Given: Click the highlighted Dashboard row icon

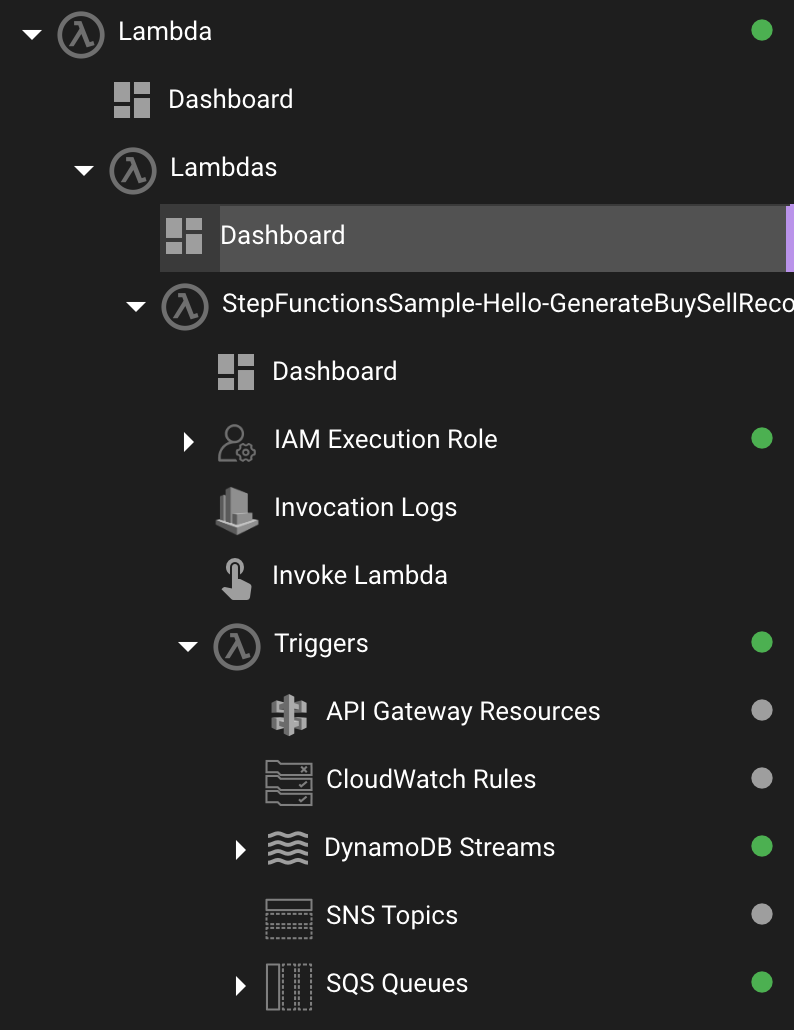Looking at the screenshot, I should 184,236.
